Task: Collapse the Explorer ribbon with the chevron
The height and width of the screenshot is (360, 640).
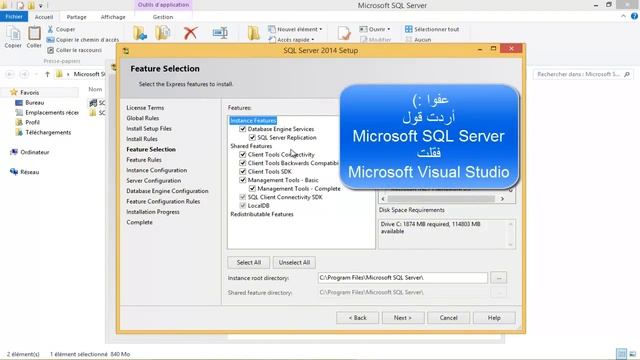Action: [623, 16]
